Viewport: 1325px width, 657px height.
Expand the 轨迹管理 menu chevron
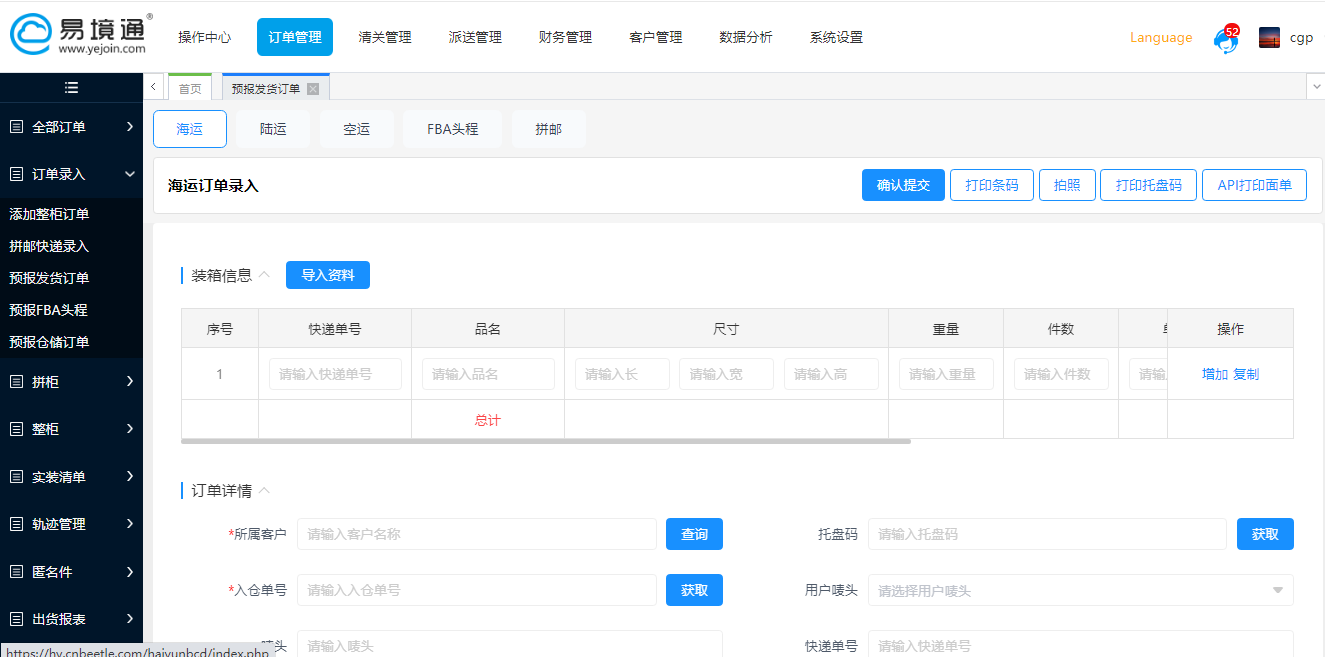coord(130,524)
